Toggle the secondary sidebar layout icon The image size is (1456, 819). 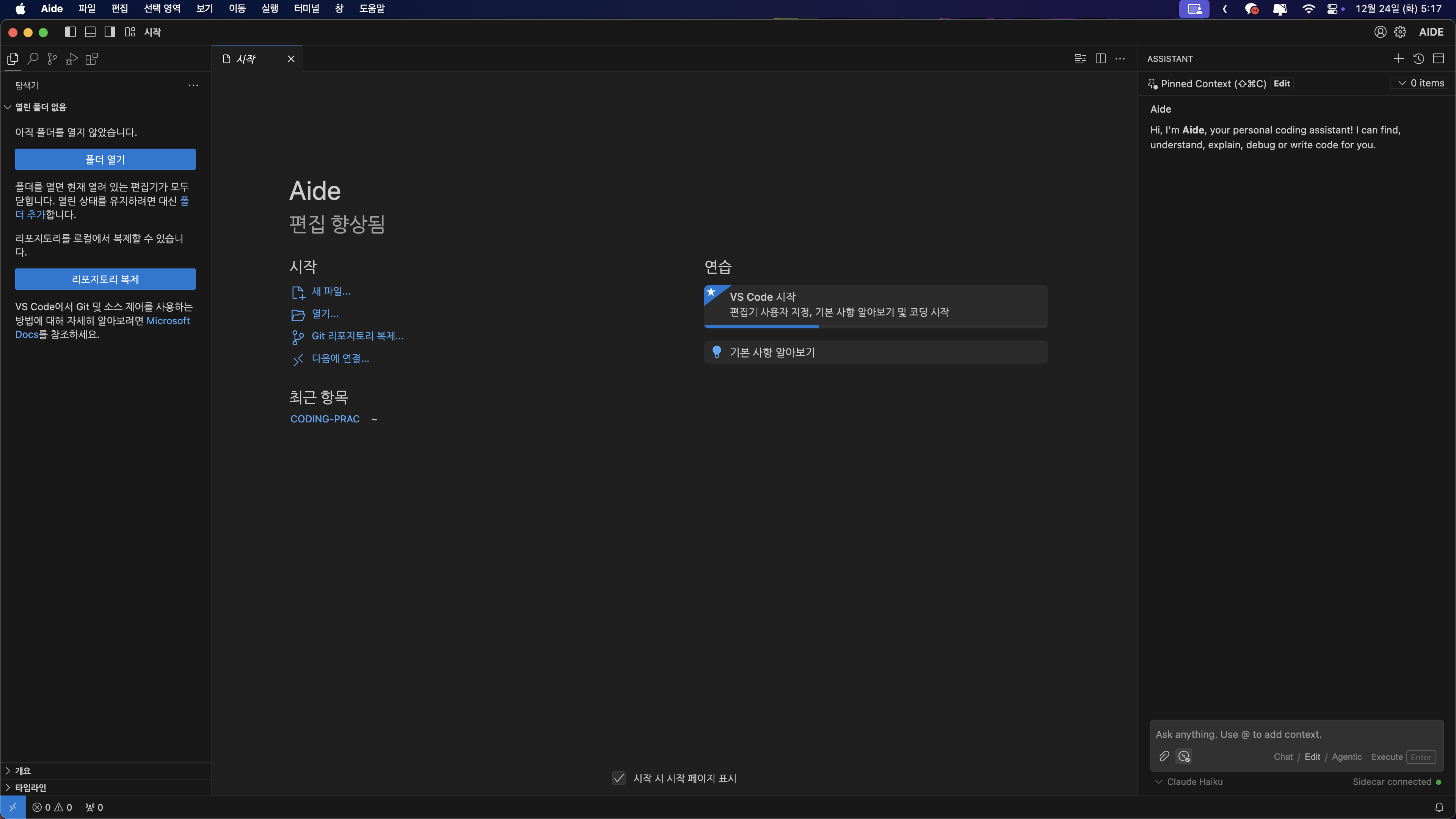click(x=110, y=32)
